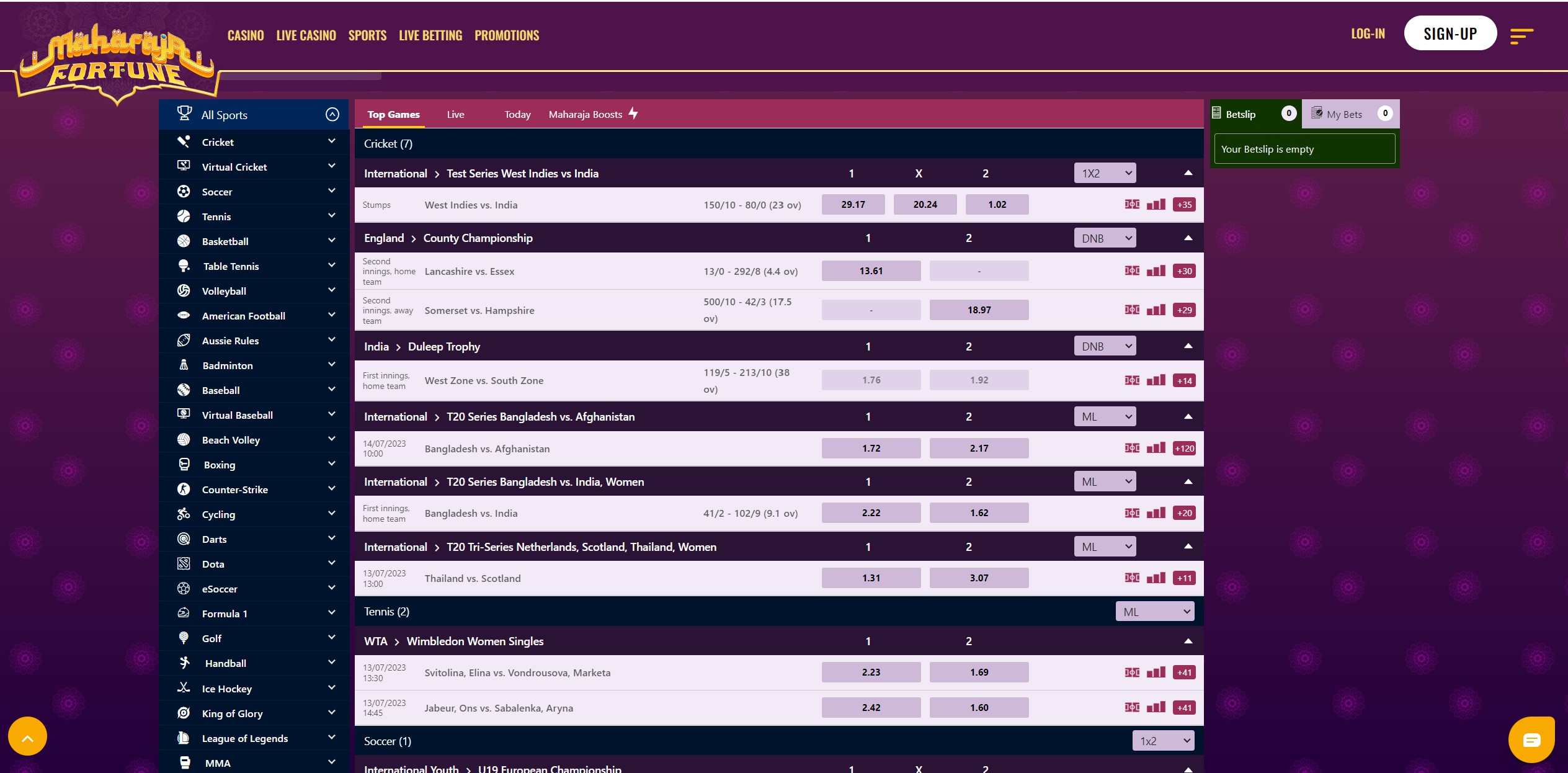Screen dimensions: 1568x773
Task: Click the Volleyball icon in sidebar
Action: click(x=184, y=290)
